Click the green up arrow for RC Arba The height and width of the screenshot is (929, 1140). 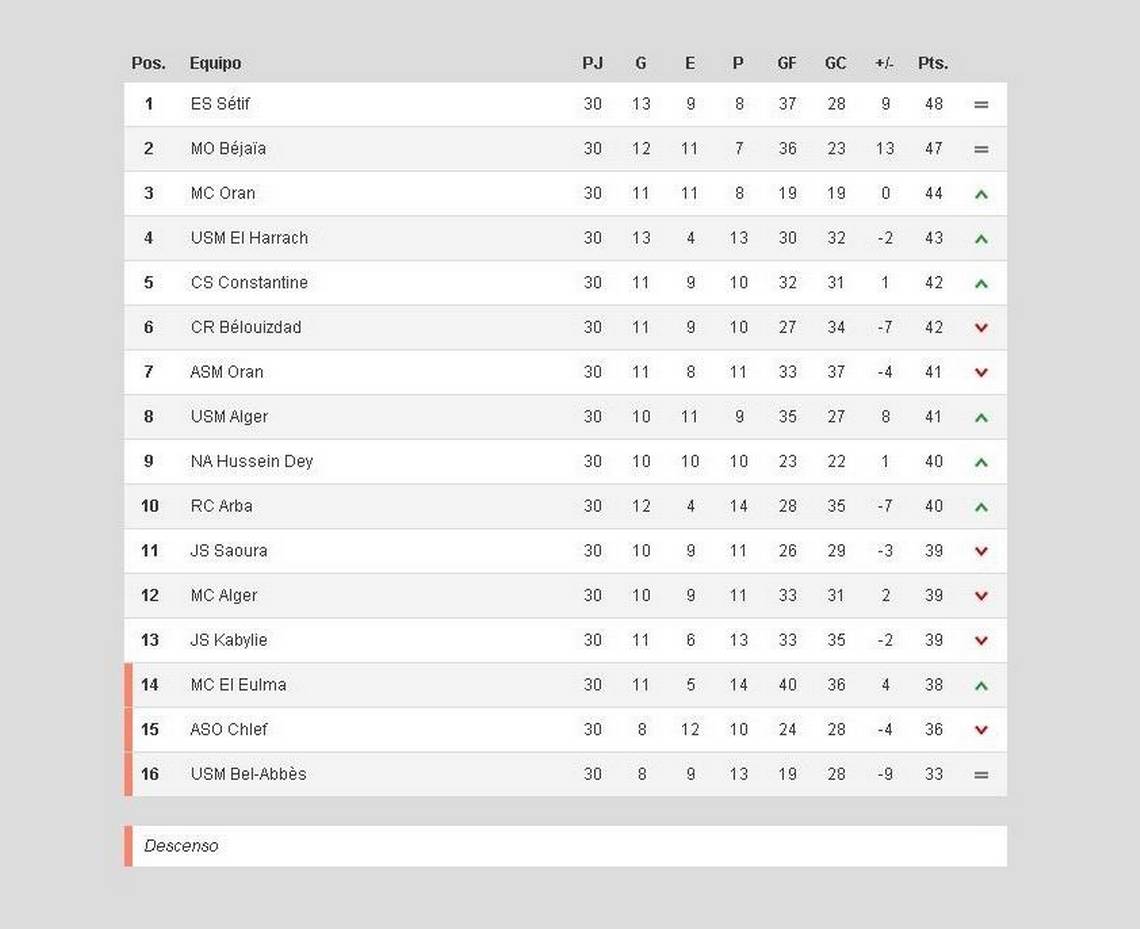(981, 507)
